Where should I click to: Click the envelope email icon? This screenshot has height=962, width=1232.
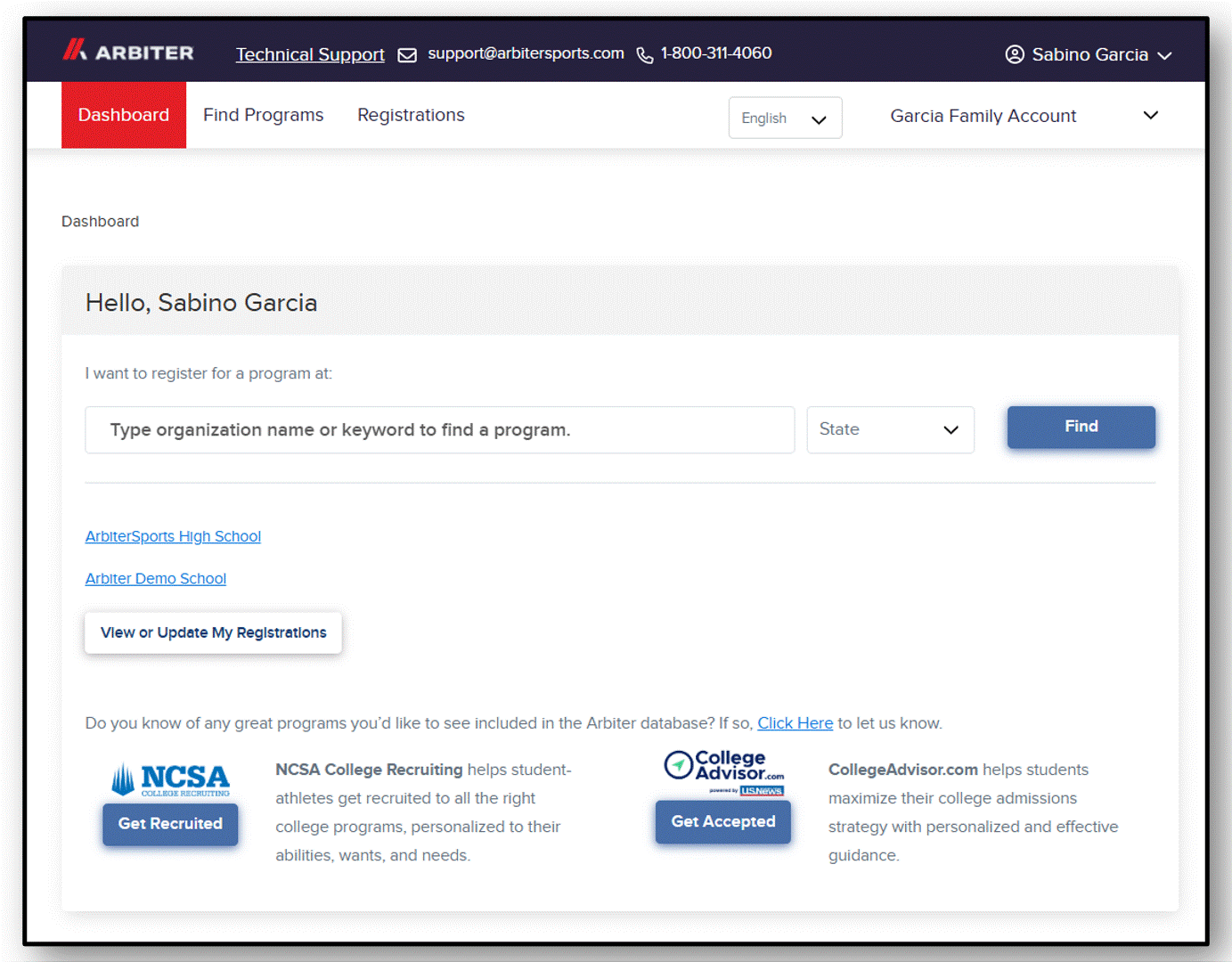pos(407,55)
